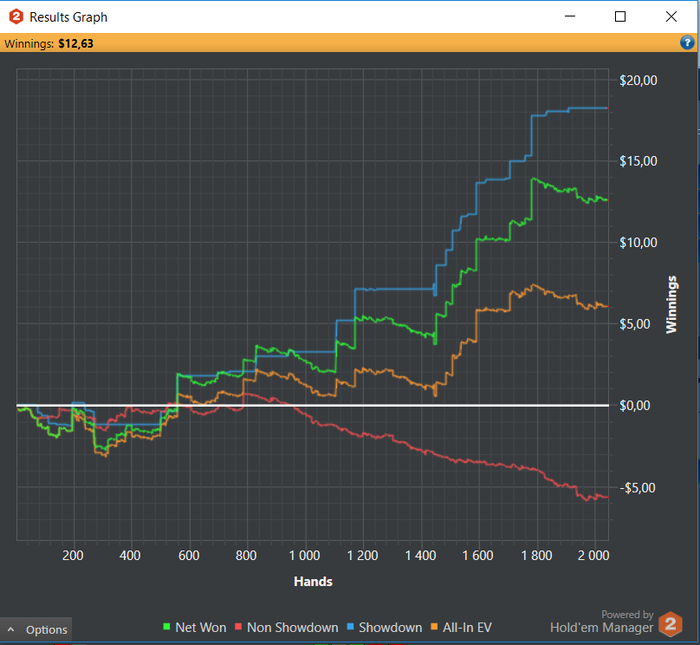Click the 1 200 hands axis label
The width and height of the screenshot is (700, 645).
pos(362,555)
